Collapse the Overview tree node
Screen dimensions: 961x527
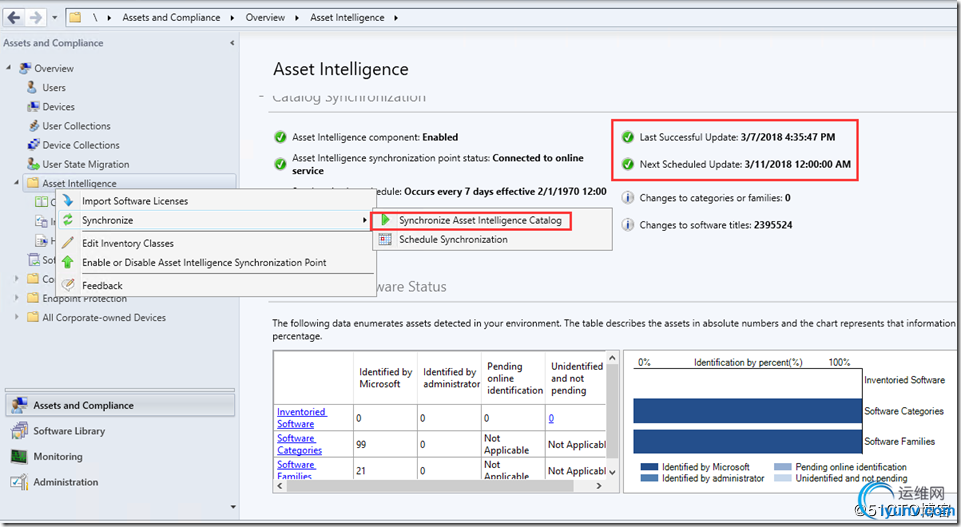tap(9, 67)
